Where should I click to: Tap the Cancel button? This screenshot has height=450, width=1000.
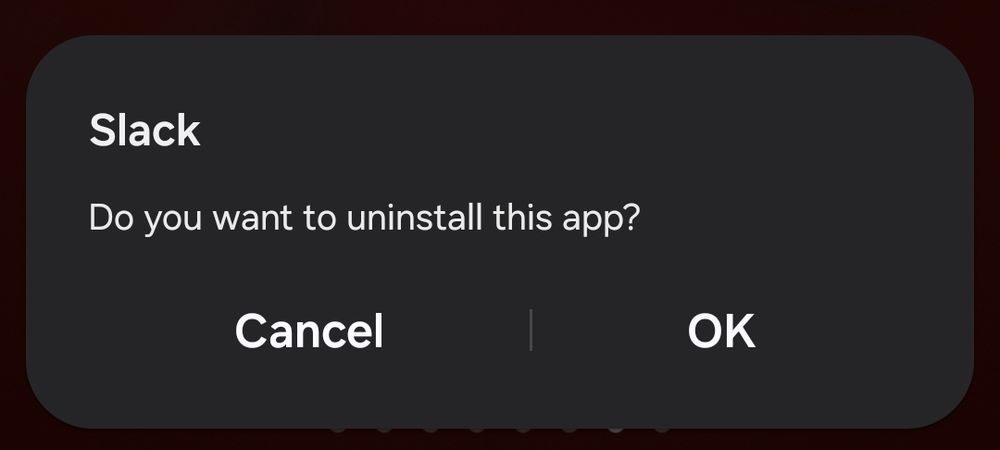coord(309,331)
